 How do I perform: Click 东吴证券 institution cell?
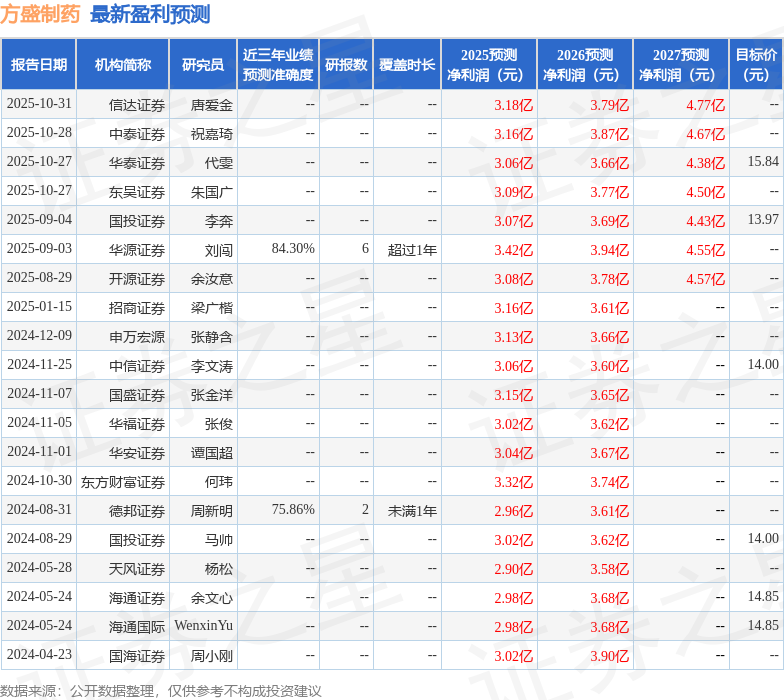click(137, 192)
